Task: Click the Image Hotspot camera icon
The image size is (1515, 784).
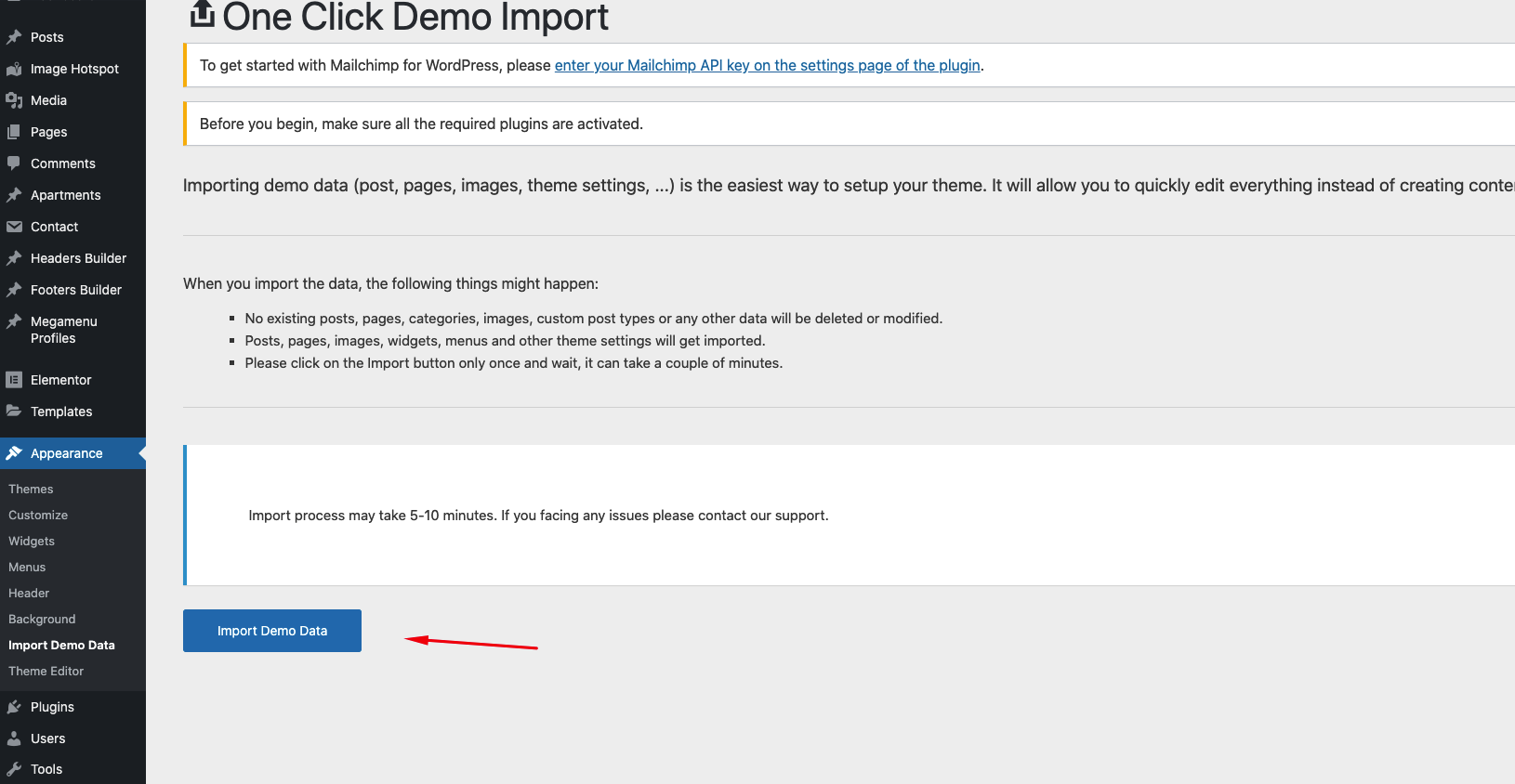Action: [x=14, y=69]
